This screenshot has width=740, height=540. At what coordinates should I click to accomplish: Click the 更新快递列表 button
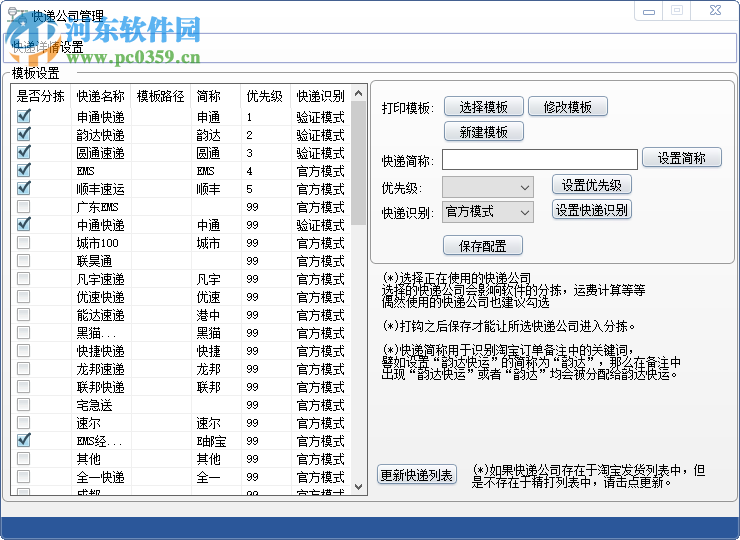(x=417, y=475)
